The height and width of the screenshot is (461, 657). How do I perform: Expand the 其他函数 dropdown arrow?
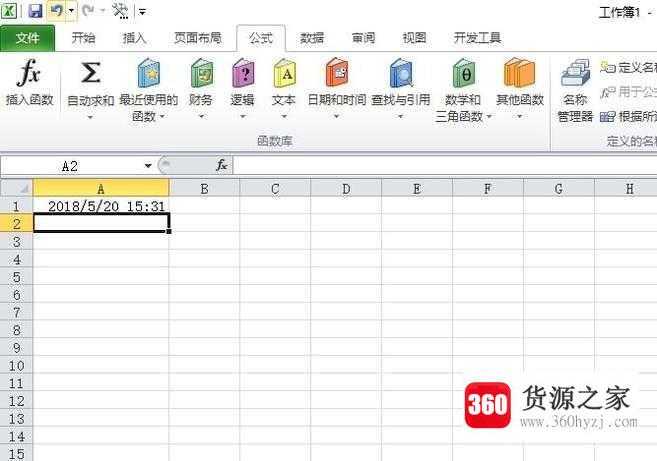(x=520, y=117)
